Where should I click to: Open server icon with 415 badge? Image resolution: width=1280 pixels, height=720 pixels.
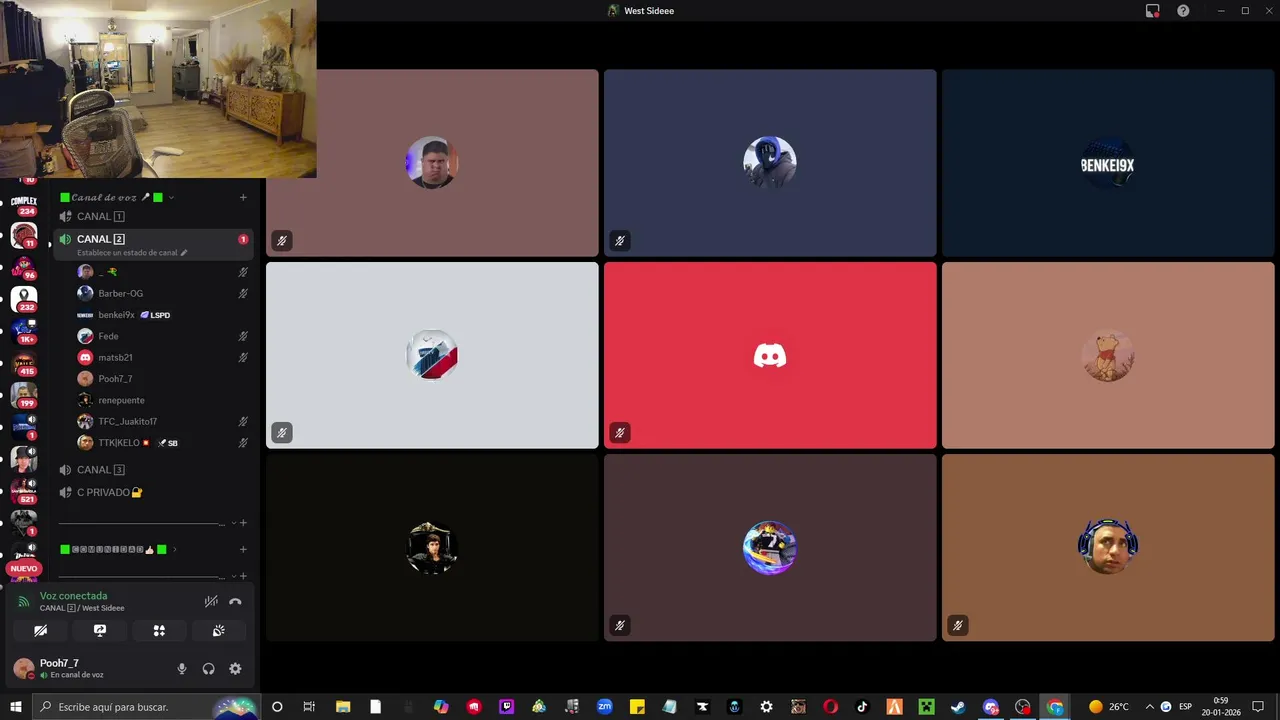tap(24, 364)
